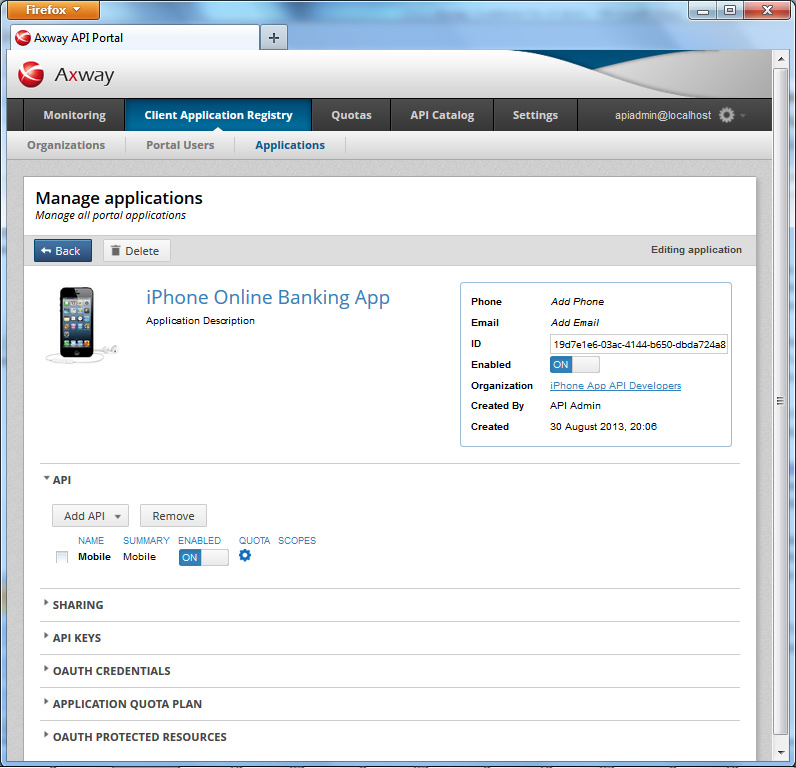Switch to the Settings tab
The image size is (796, 768).
535,115
